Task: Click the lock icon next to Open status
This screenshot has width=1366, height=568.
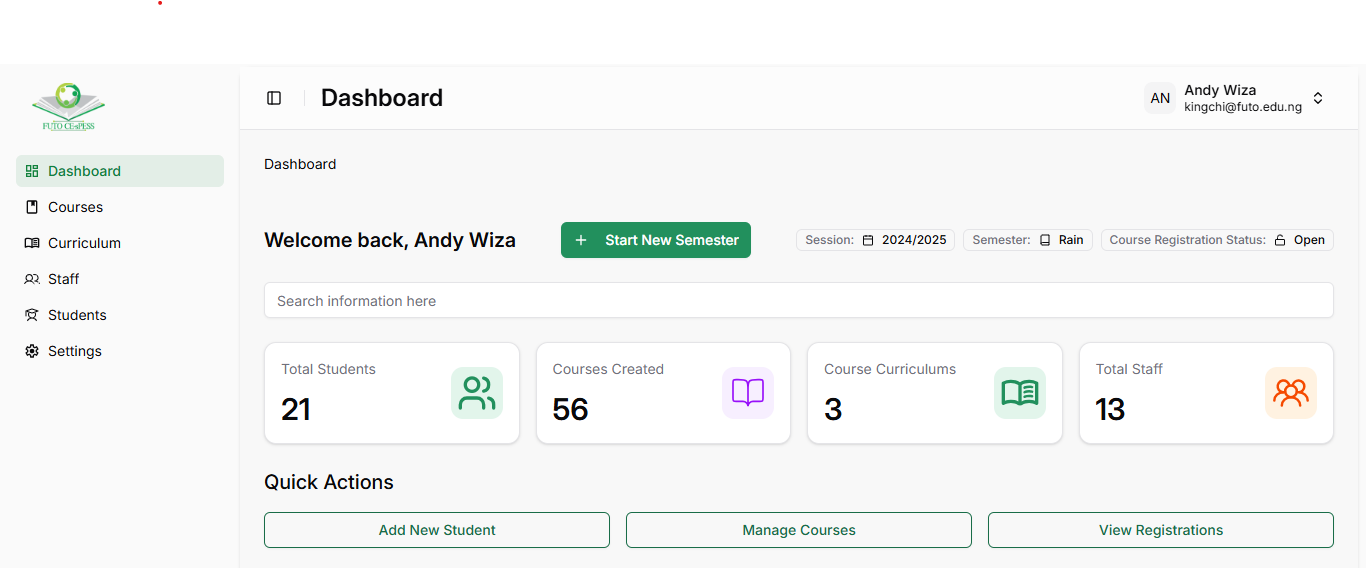Action: [x=1280, y=240]
